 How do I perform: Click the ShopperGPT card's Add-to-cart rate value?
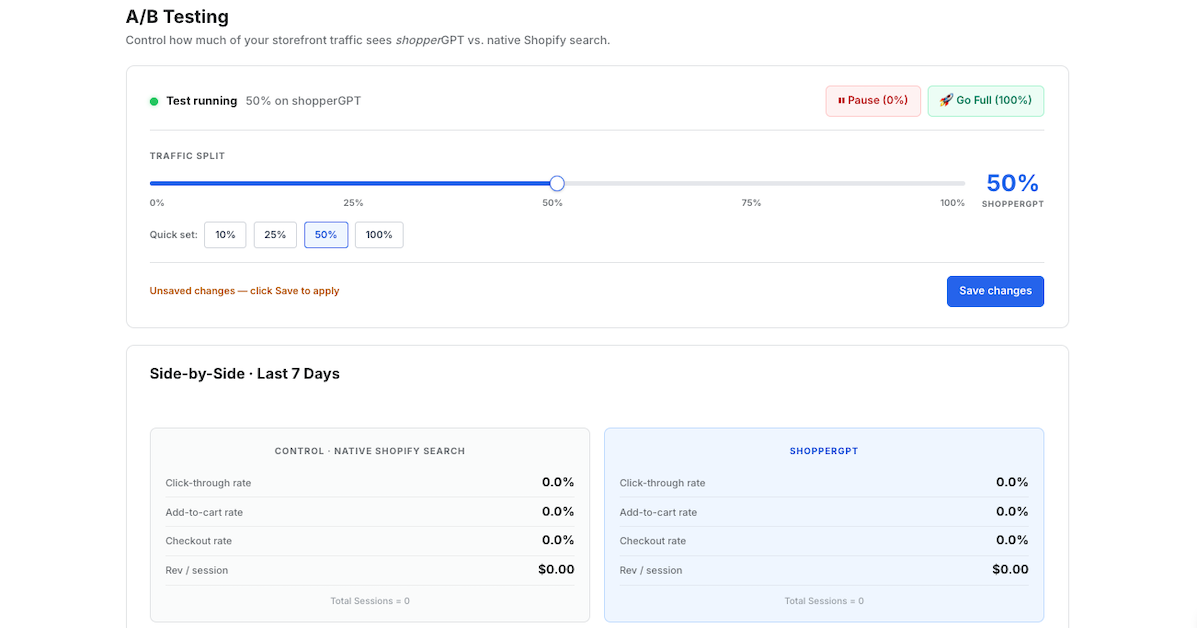click(x=1012, y=511)
